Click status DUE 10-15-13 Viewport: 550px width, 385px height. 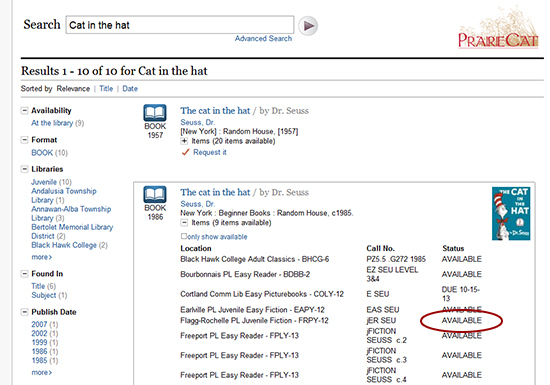pyautogui.click(x=461, y=294)
